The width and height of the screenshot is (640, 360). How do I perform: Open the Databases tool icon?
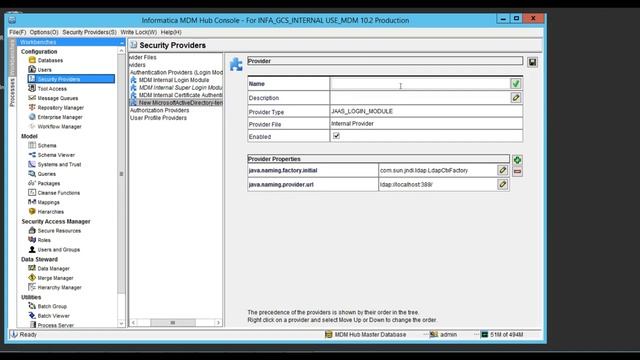pos(32,60)
